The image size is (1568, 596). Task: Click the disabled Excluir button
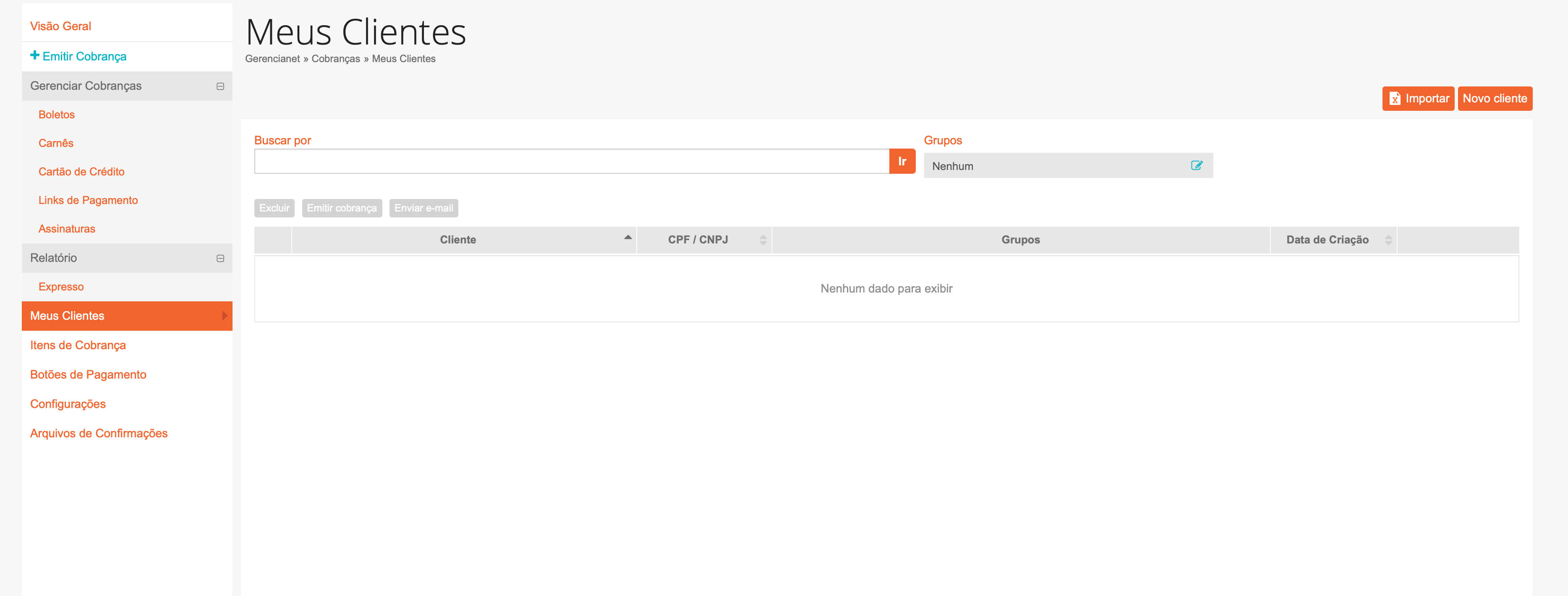click(274, 208)
